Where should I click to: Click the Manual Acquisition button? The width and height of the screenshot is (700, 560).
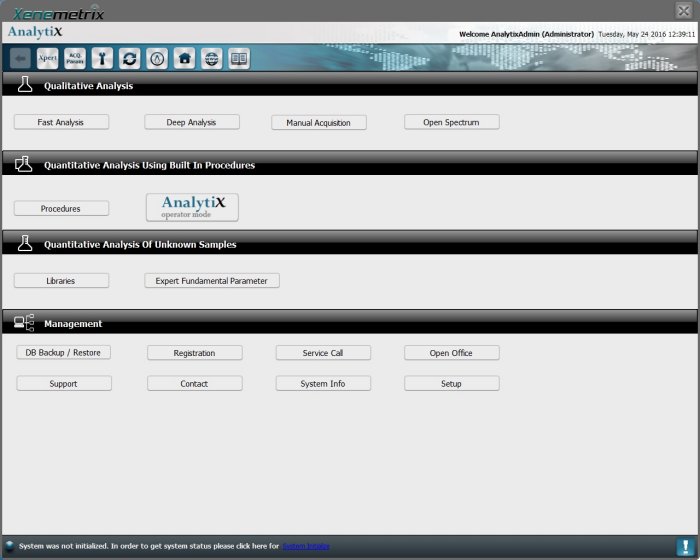(x=319, y=123)
